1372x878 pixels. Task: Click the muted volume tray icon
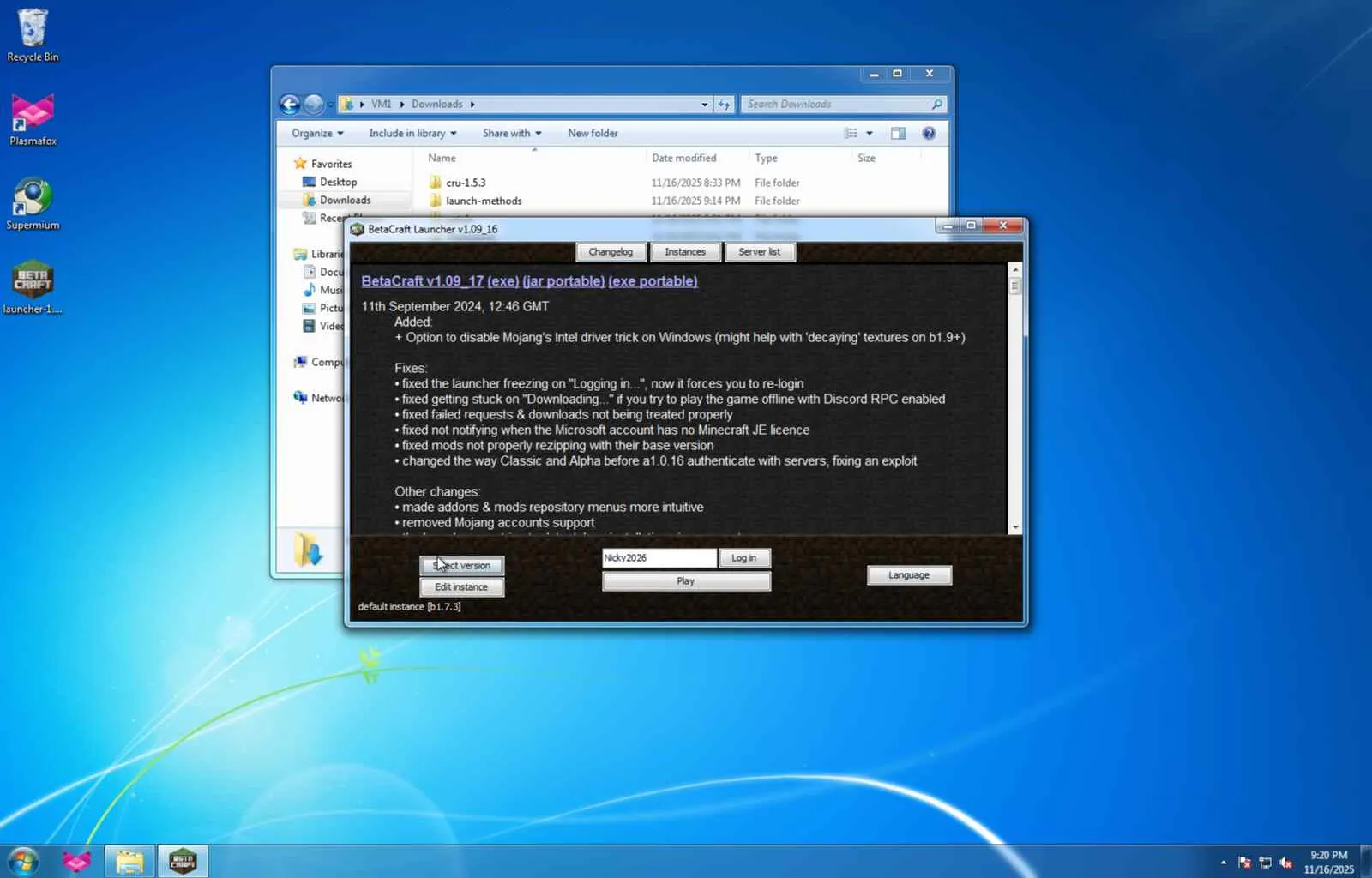tap(1285, 863)
